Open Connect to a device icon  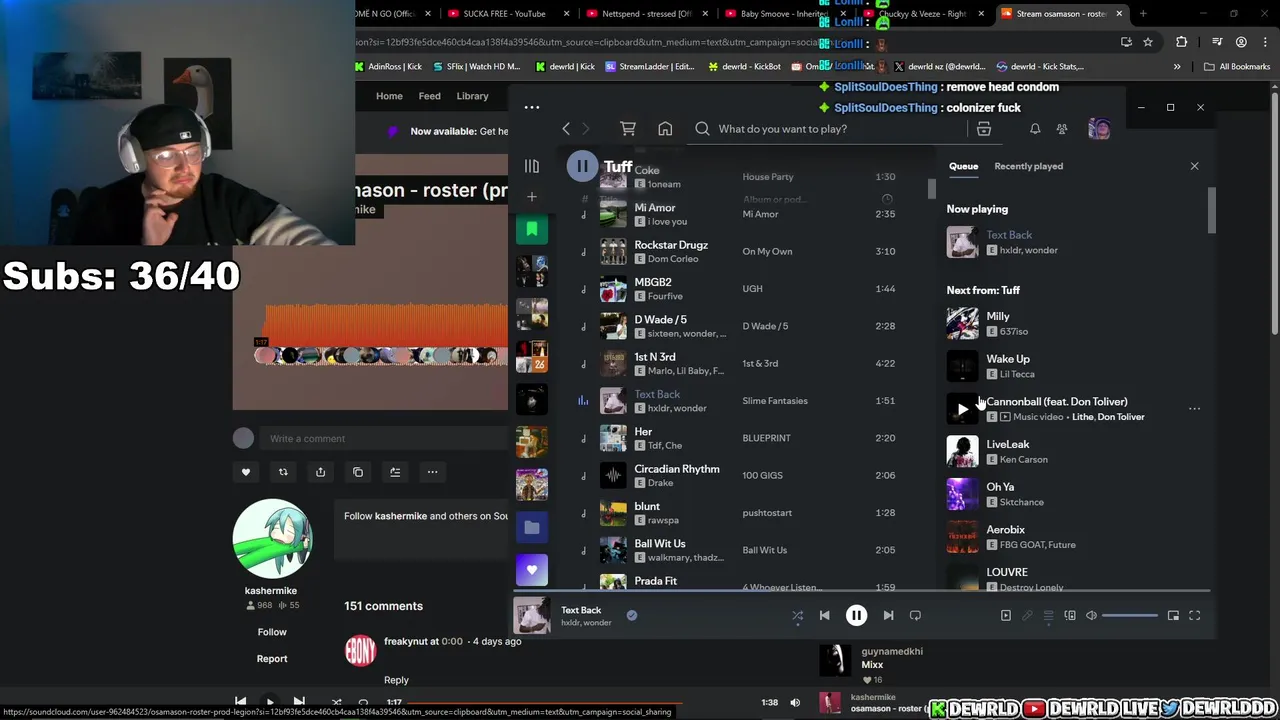1070,616
